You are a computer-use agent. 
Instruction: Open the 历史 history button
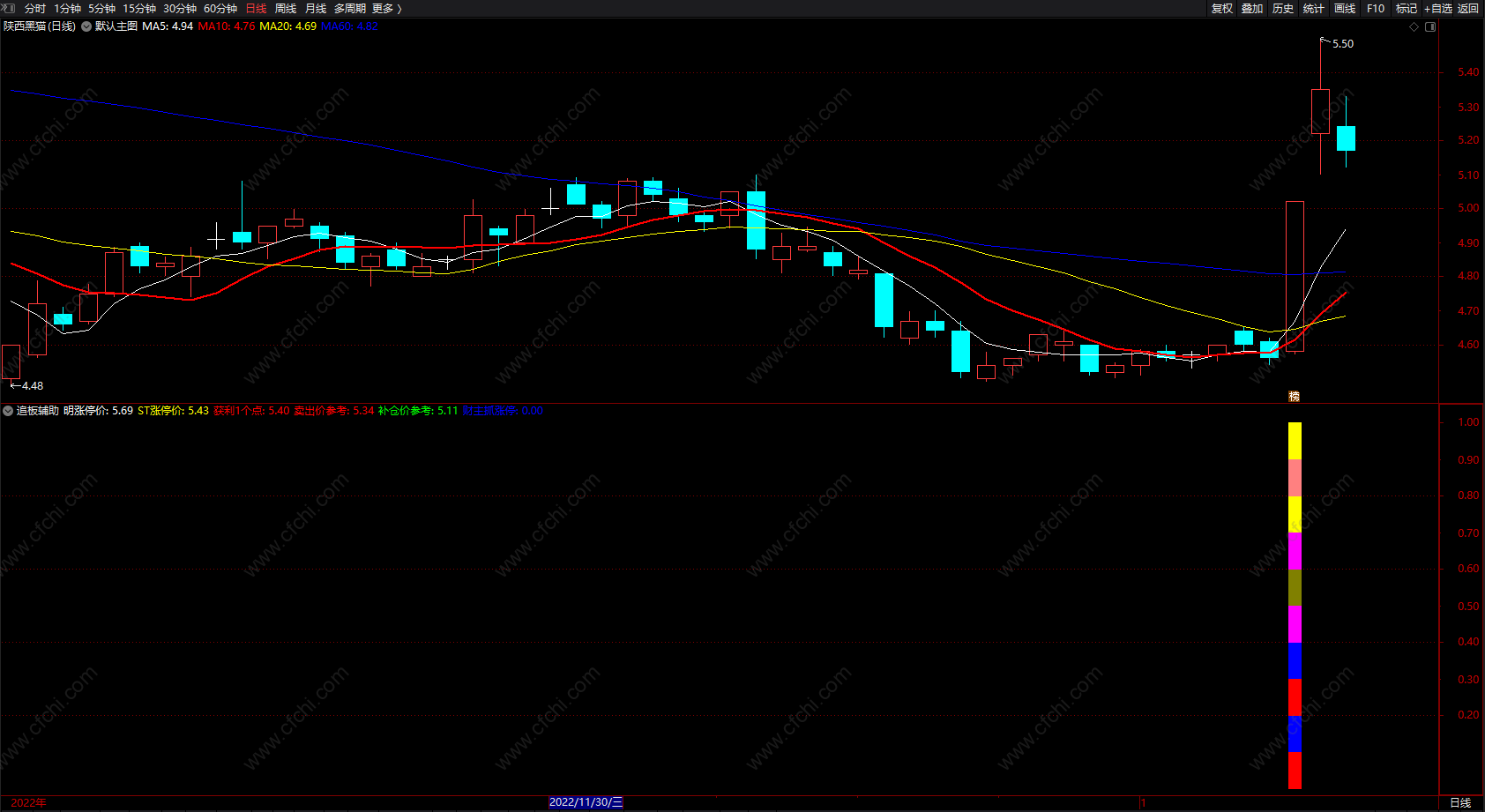coord(1283,8)
